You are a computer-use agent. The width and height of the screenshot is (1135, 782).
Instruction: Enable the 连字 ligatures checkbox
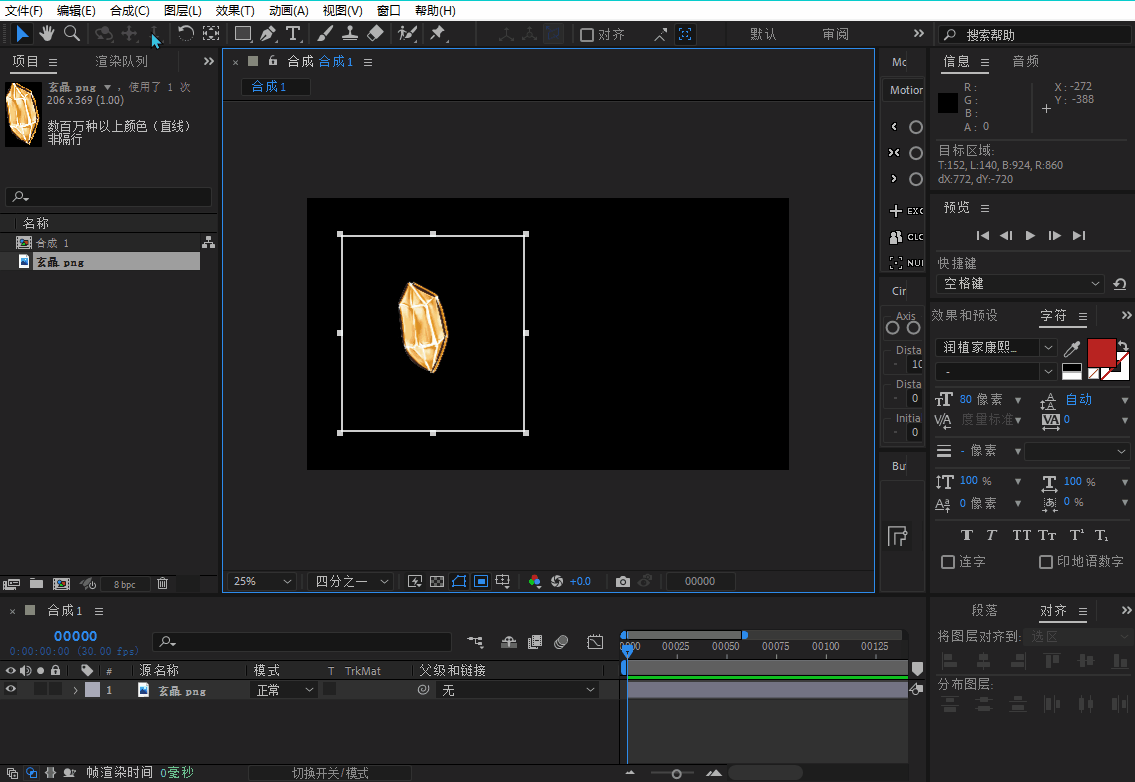(948, 562)
